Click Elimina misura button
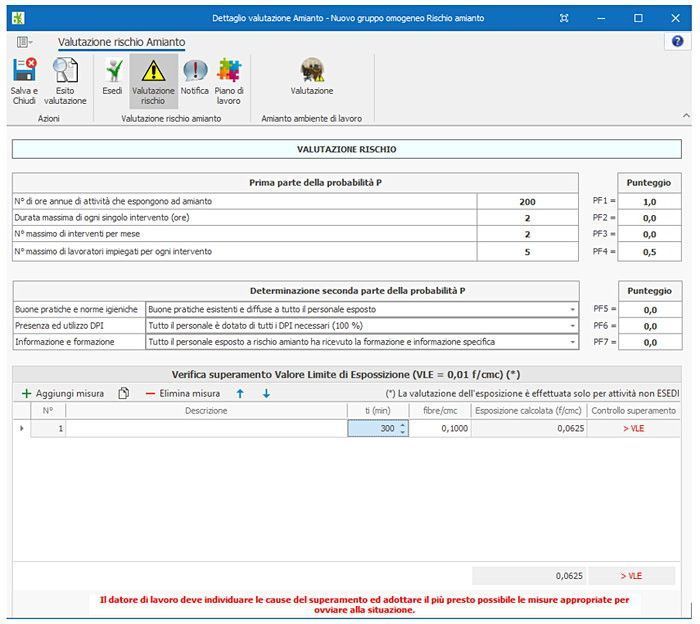 click(x=182, y=394)
